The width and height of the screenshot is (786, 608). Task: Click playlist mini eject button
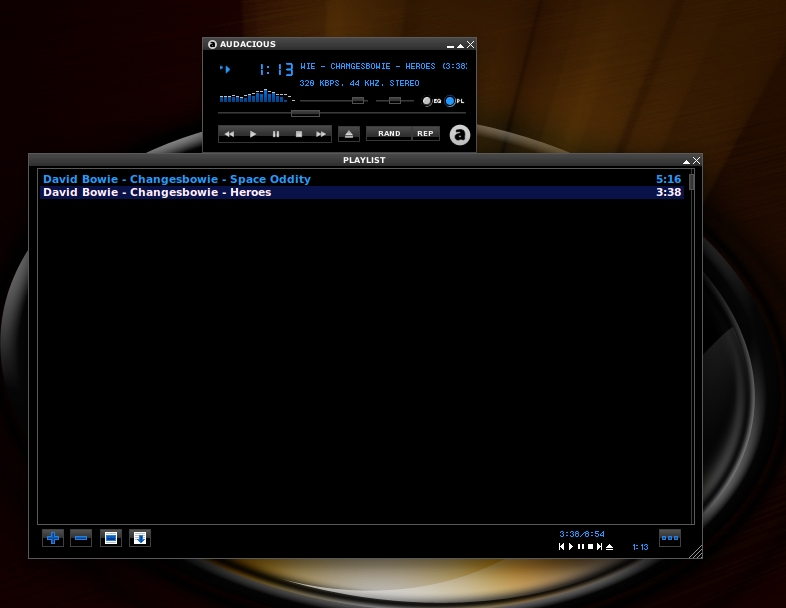click(610, 547)
